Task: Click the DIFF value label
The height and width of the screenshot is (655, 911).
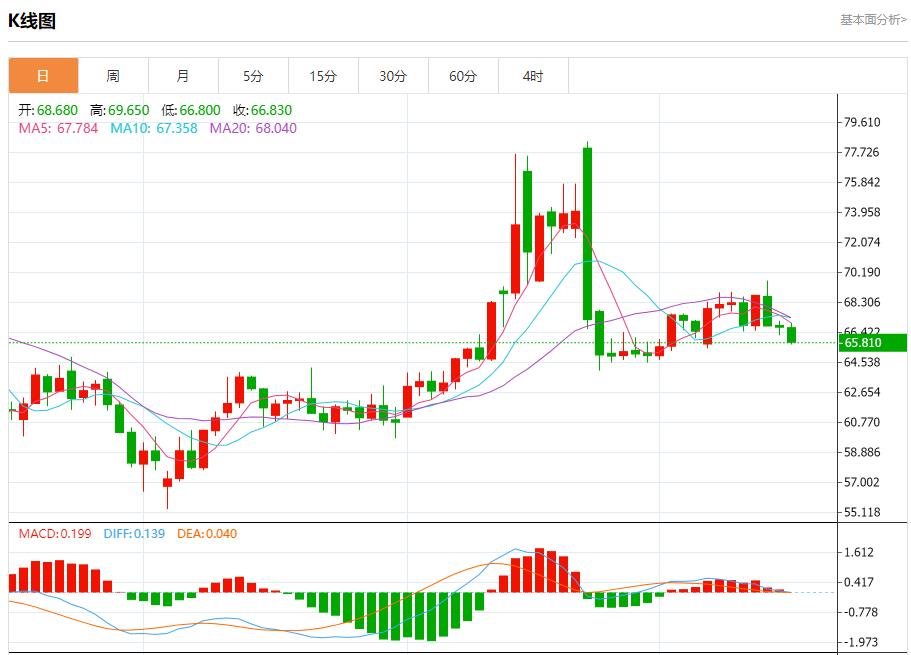Action: point(133,534)
